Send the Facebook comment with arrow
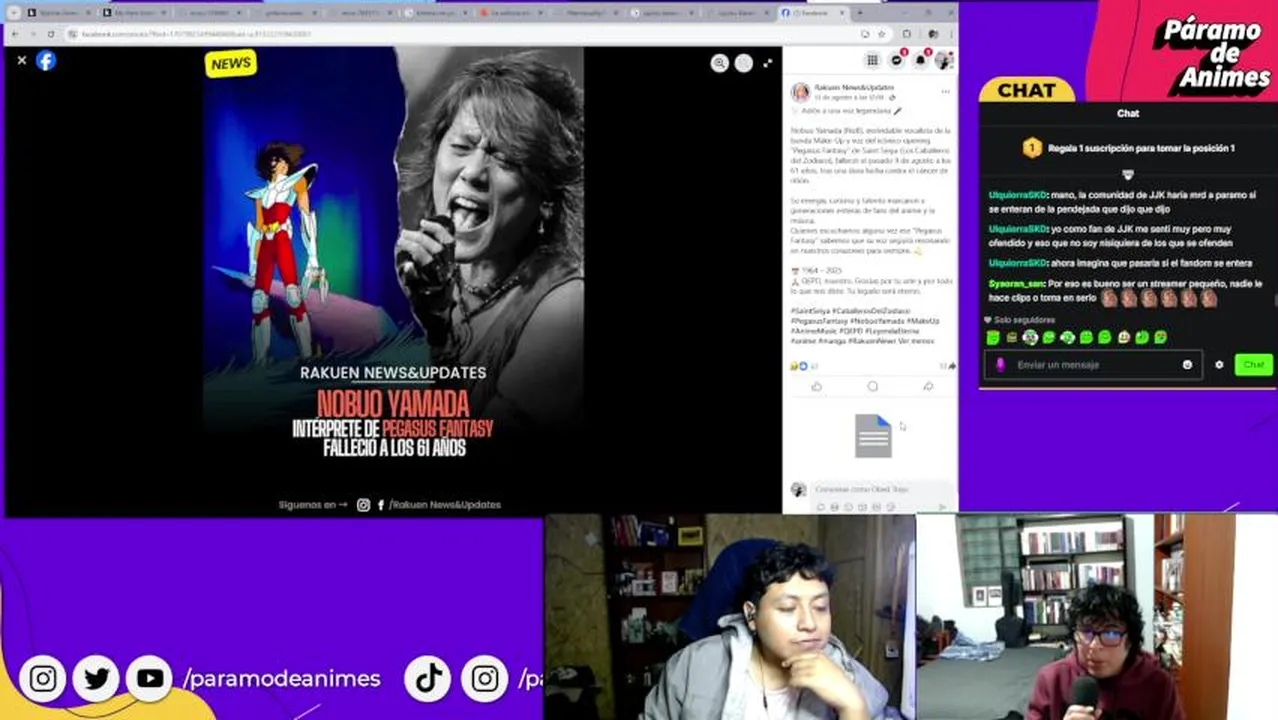 click(x=942, y=507)
